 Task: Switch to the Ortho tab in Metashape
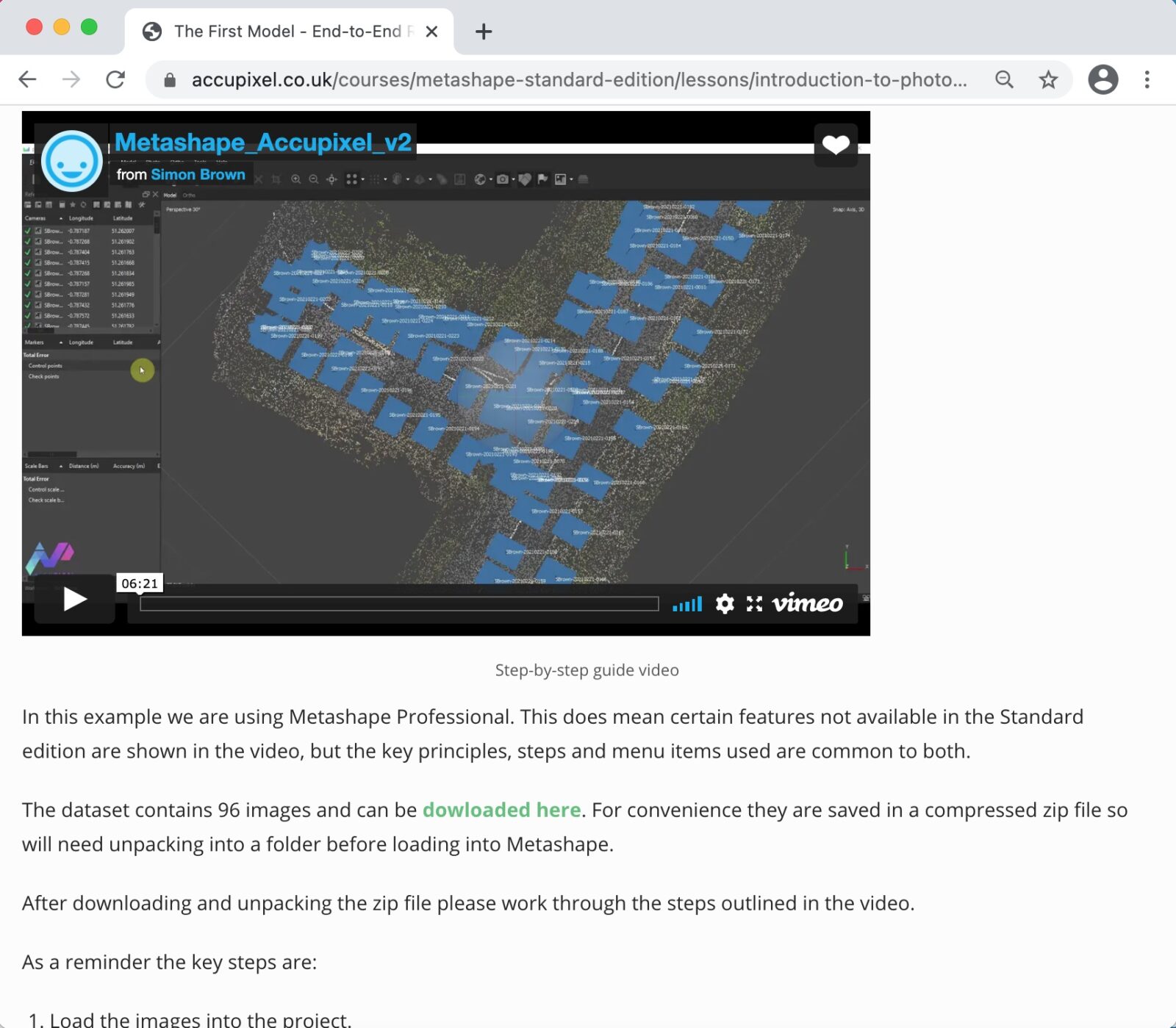189,195
